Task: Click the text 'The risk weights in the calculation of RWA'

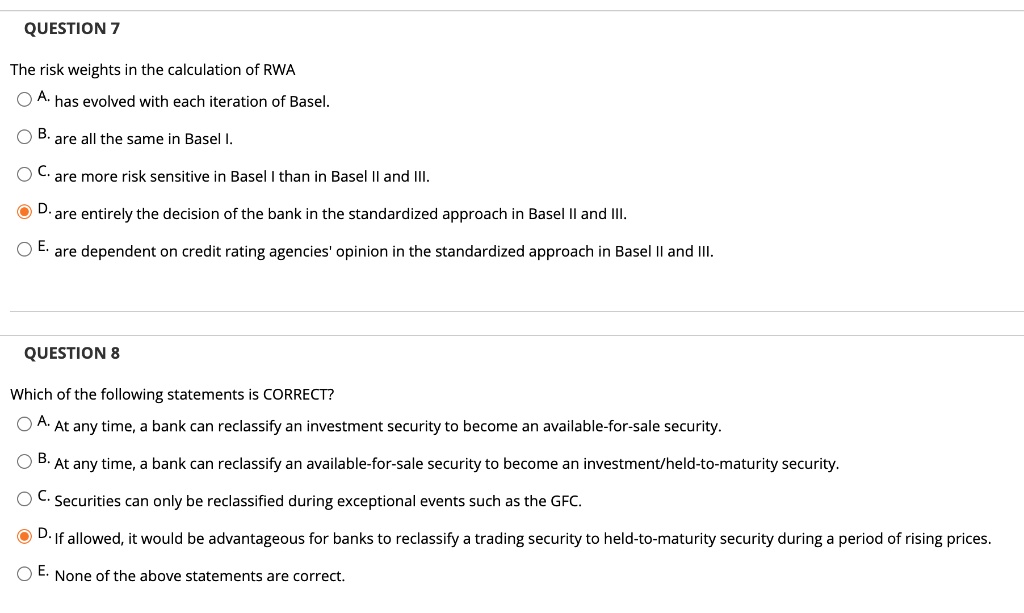Action: click(x=153, y=70)
